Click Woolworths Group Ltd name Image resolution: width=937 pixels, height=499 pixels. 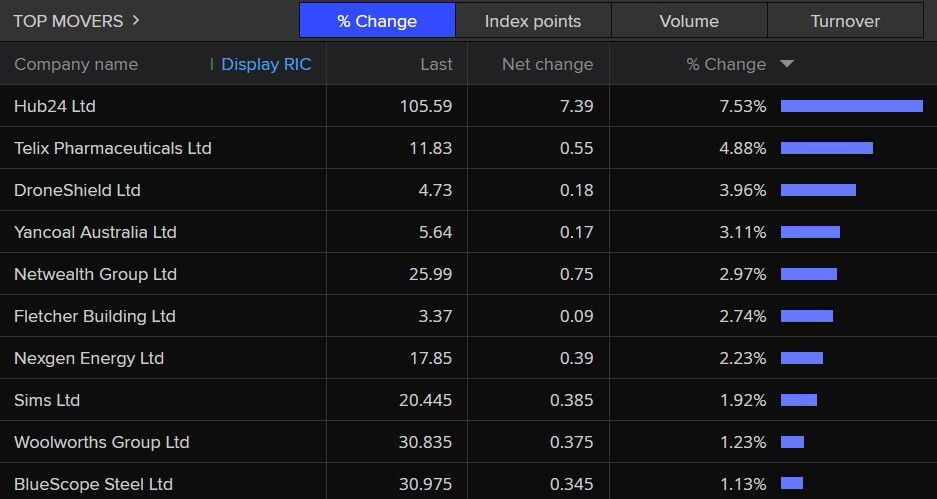pos(101,442)
